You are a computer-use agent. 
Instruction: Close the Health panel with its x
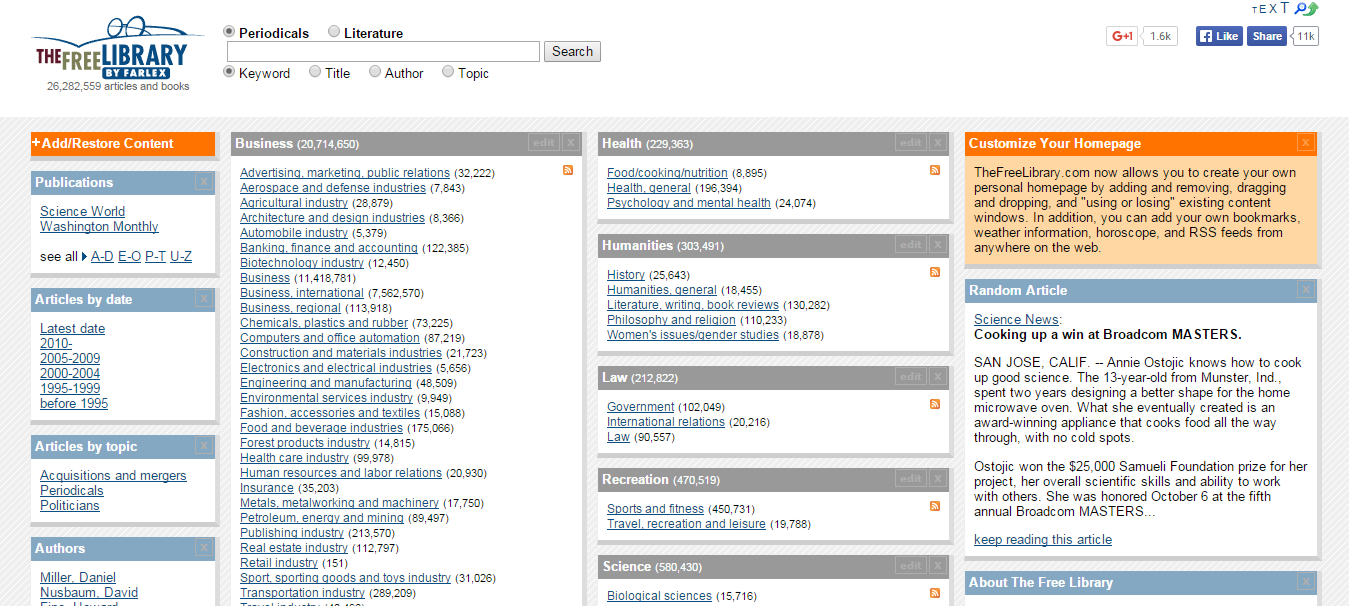tap(937, 143)
